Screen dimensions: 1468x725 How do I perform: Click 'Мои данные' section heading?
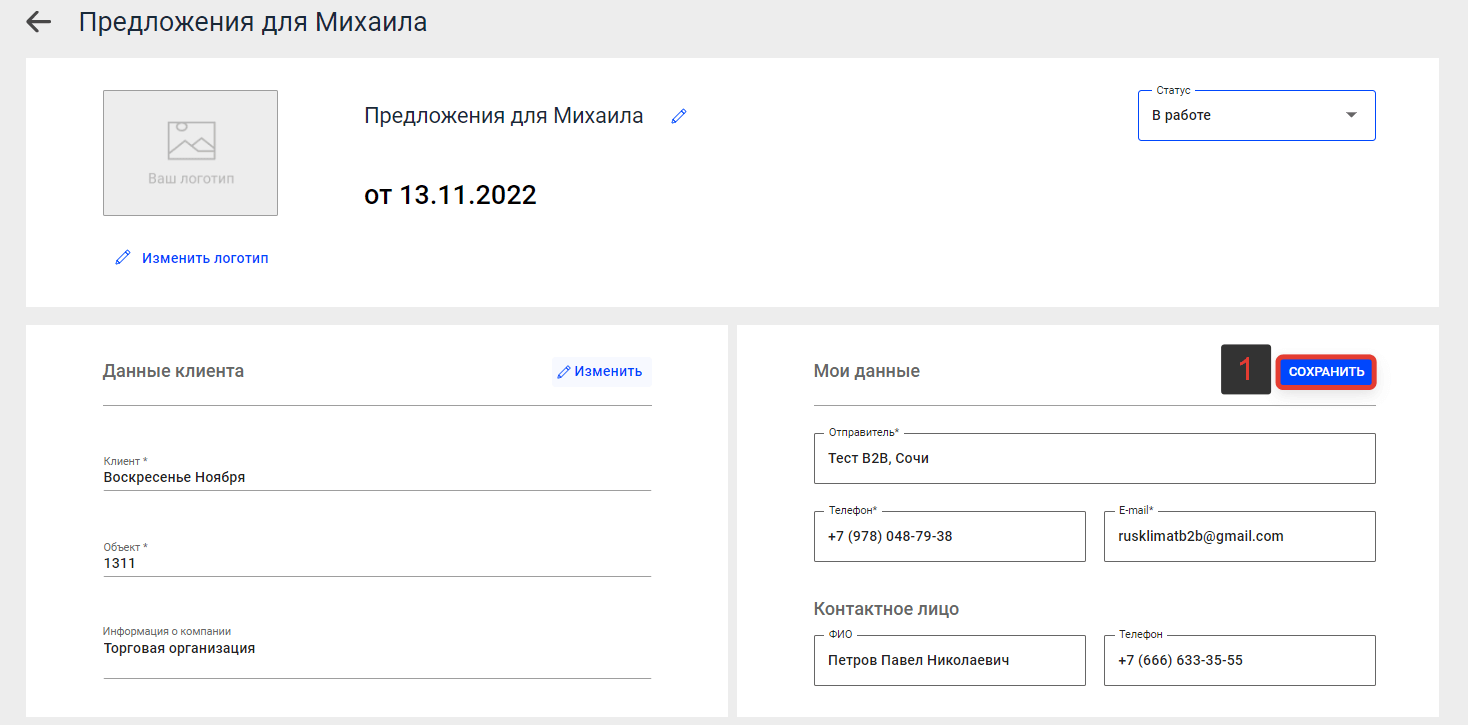(x=867, y=371)
